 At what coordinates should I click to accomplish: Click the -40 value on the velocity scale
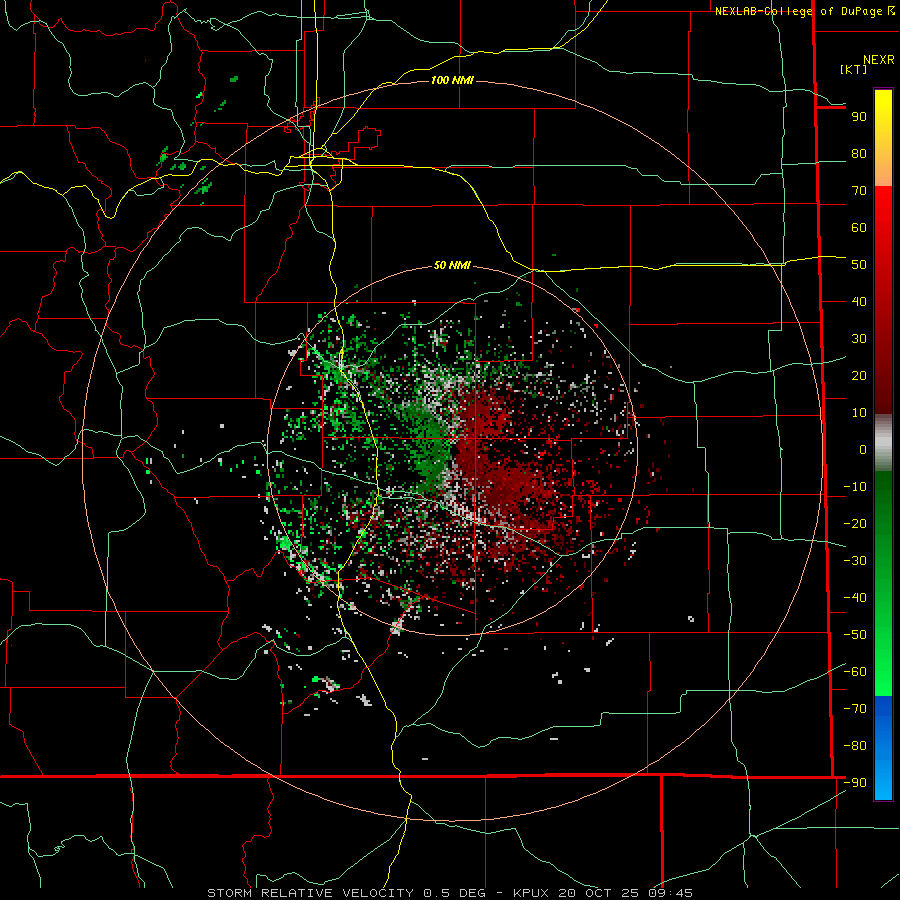coord(855,598)
